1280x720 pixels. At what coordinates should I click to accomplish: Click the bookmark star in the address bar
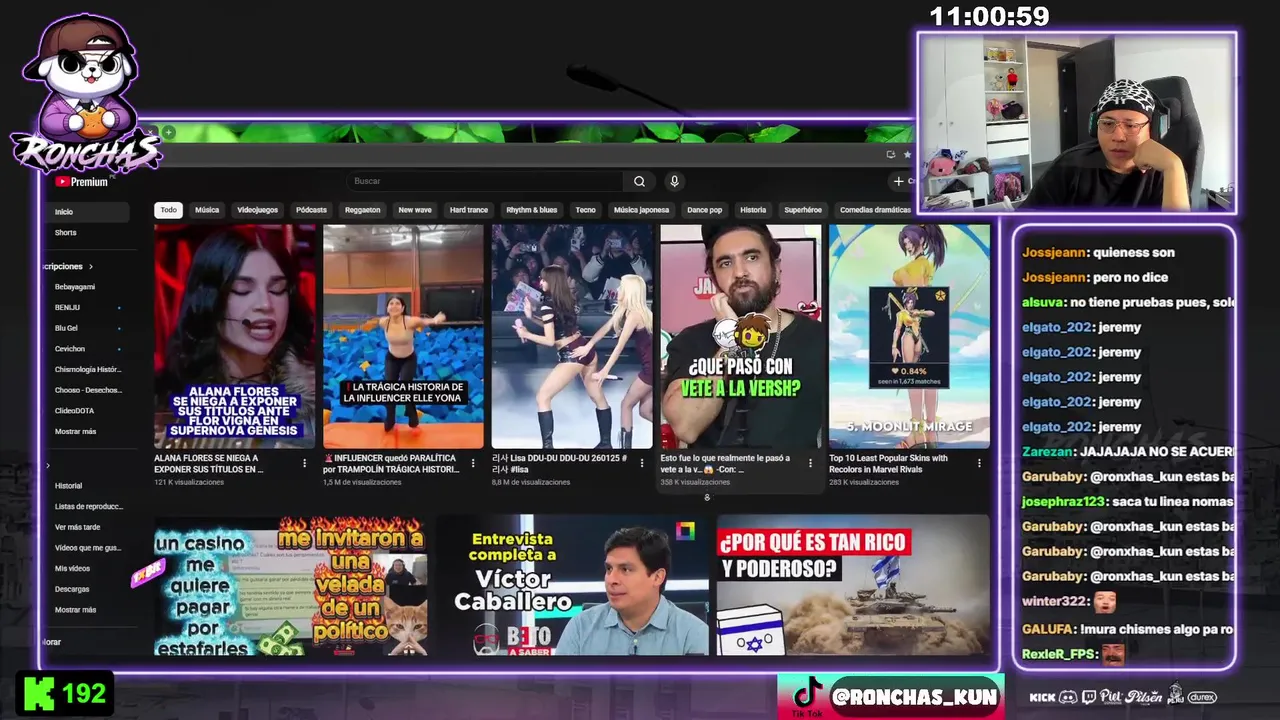907,154
